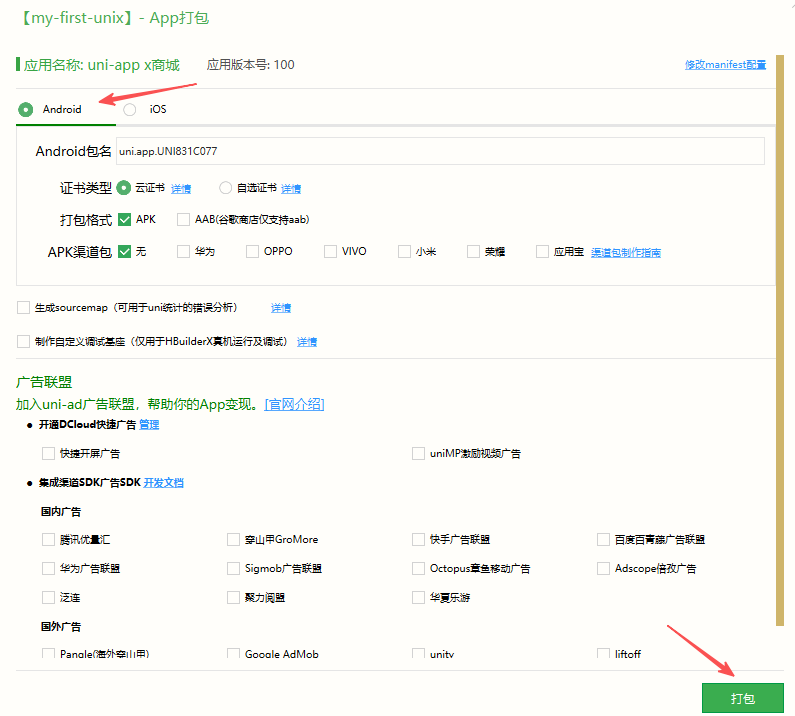
Task: Check the 百度百青藤广告联盟 option
Action: point(603,540)
